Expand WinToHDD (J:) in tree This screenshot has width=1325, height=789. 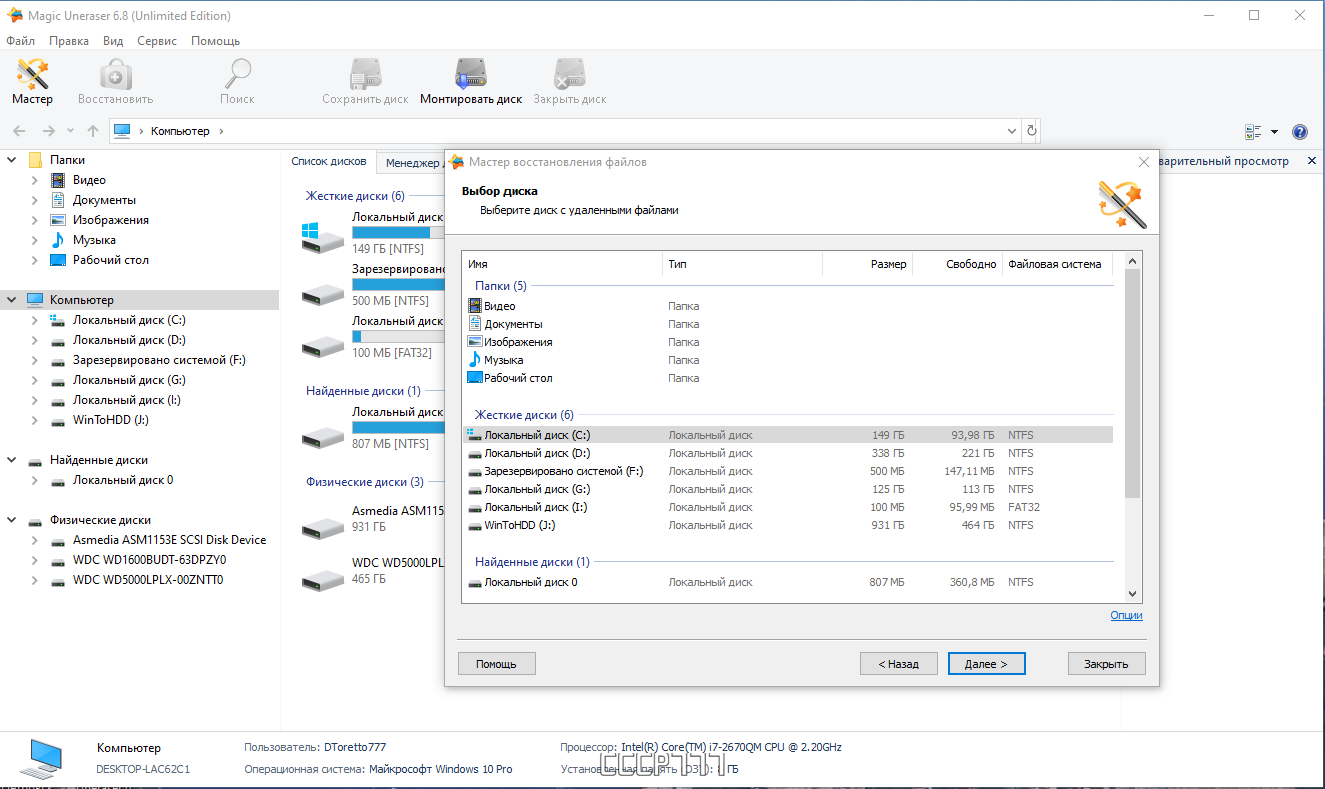(x=35, y=420)
